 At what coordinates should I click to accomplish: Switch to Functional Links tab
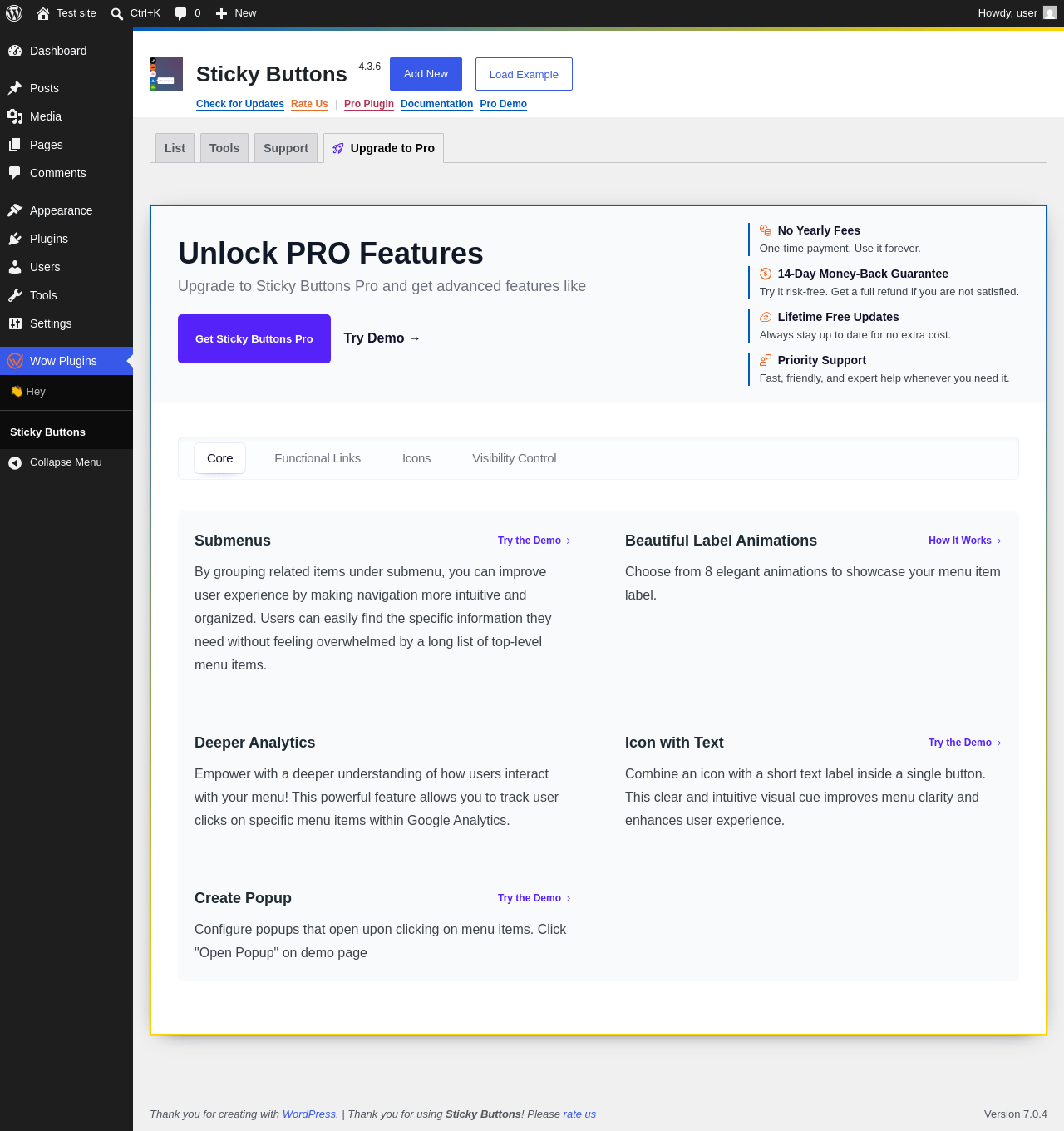[x=318, y=458]
